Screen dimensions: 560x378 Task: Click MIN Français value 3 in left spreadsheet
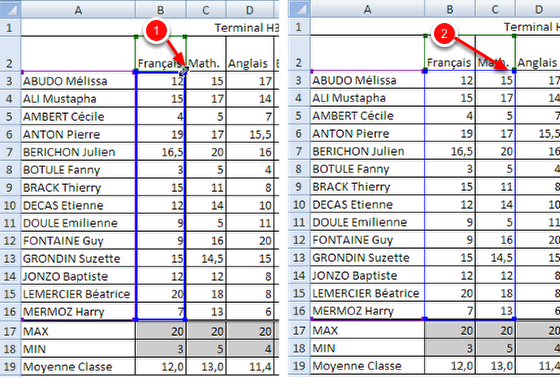tap(161, 349)
